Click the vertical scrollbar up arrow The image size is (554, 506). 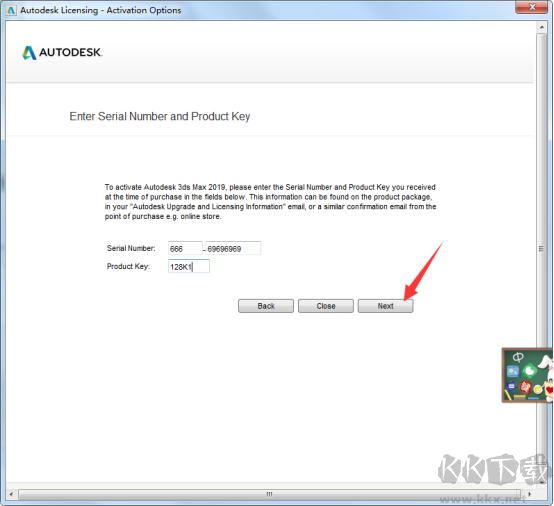(x=541, y=27)
